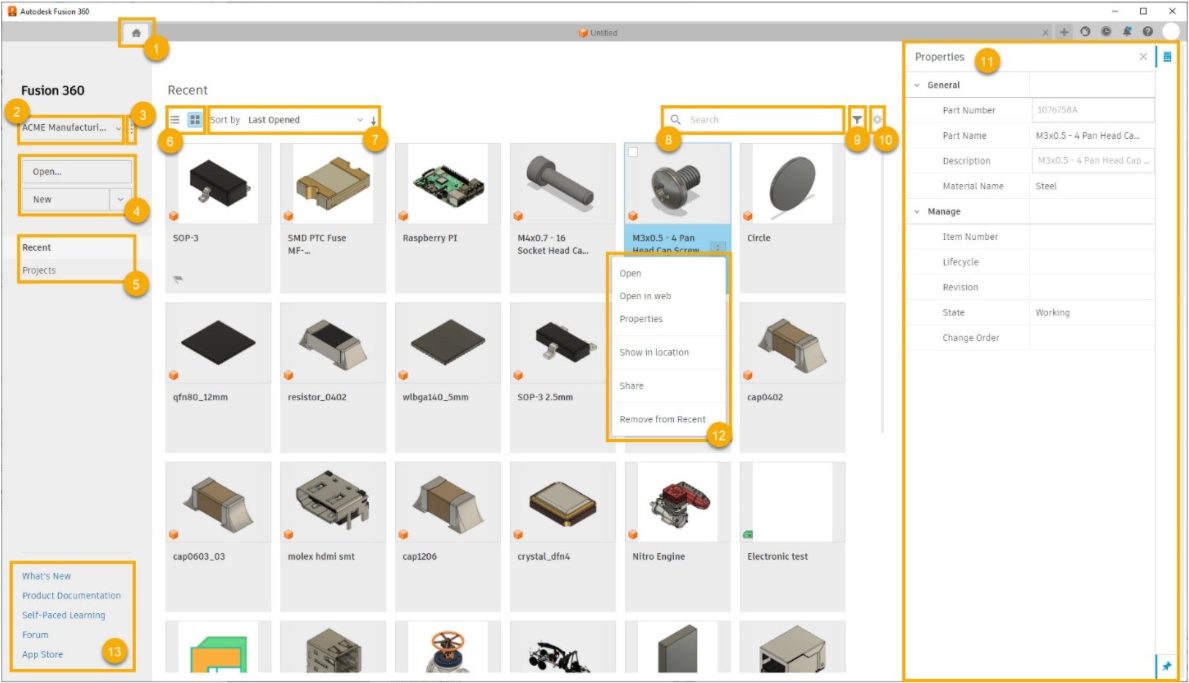This screenshot has width=1189, height=683.
Task: Open the resistor_0402 thumbnail
Action: coord(333,343)
